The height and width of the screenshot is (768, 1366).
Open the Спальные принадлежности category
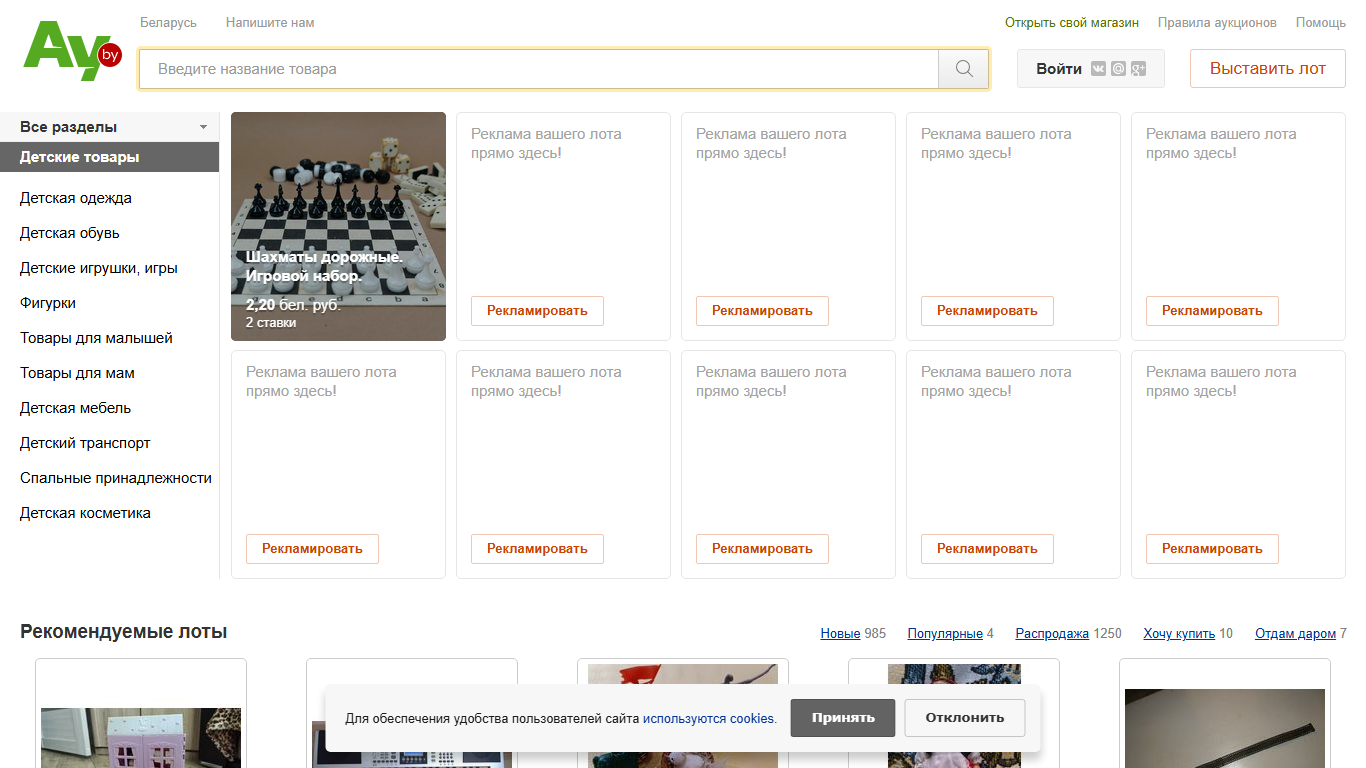[116, 478]
